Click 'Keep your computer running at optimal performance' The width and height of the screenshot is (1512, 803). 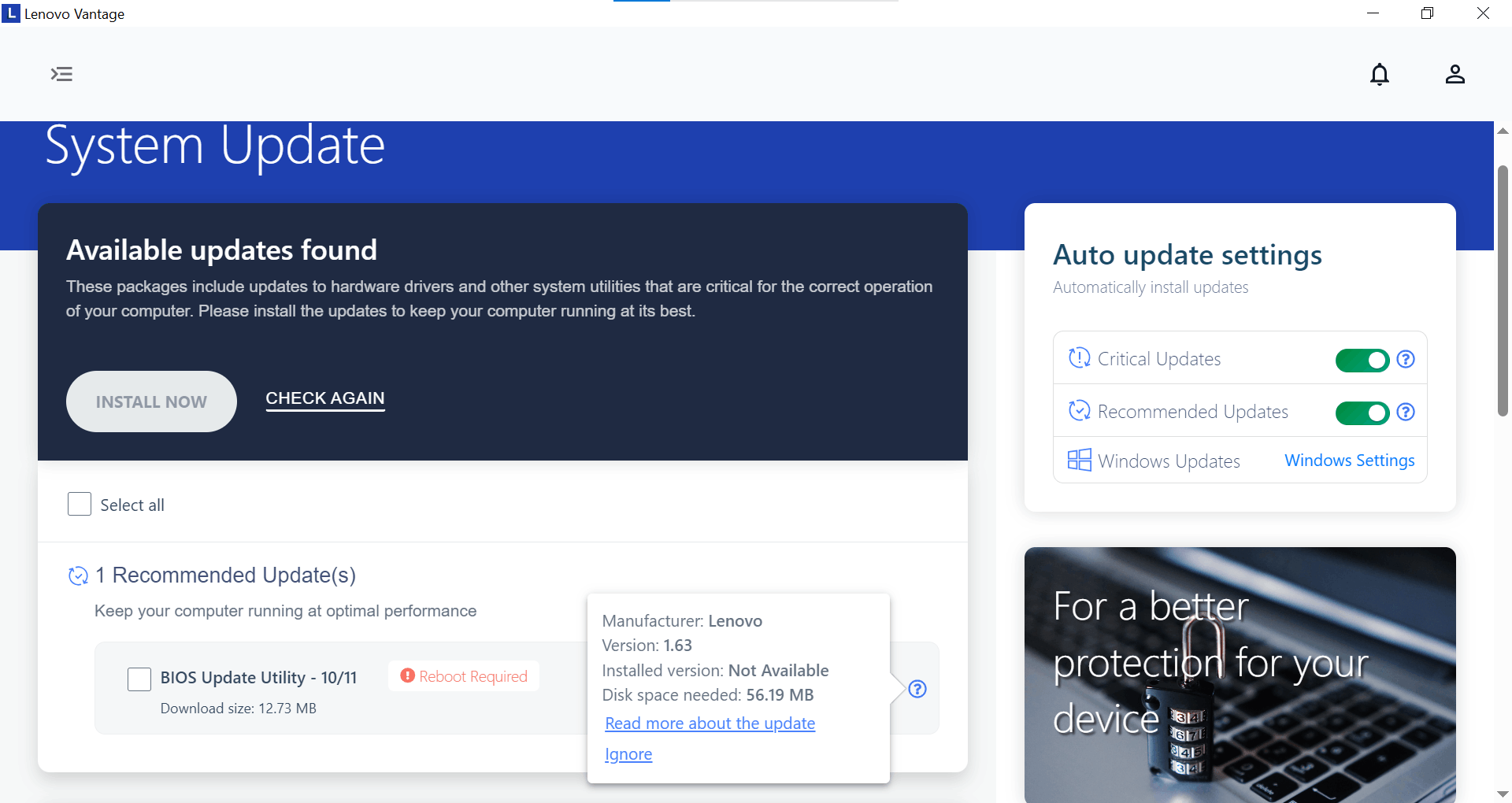click(285, 611)
